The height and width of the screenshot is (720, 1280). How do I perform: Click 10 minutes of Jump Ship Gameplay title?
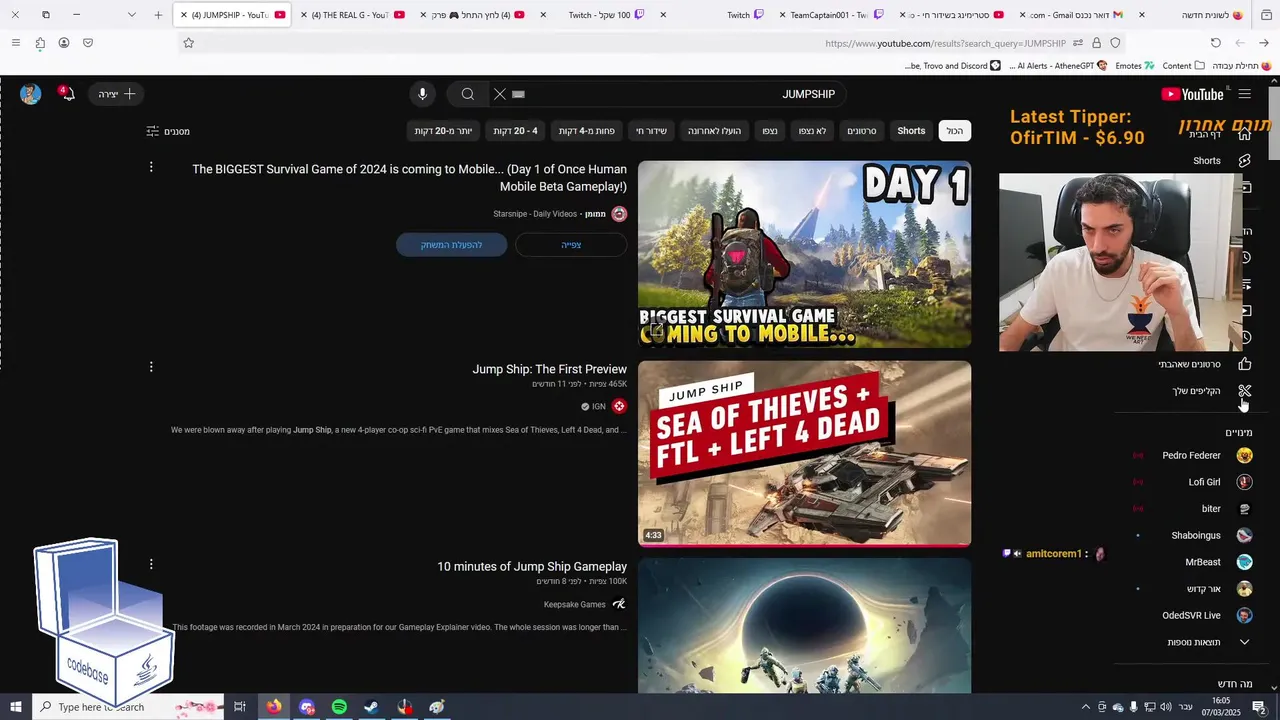click(x=532, y=566)
